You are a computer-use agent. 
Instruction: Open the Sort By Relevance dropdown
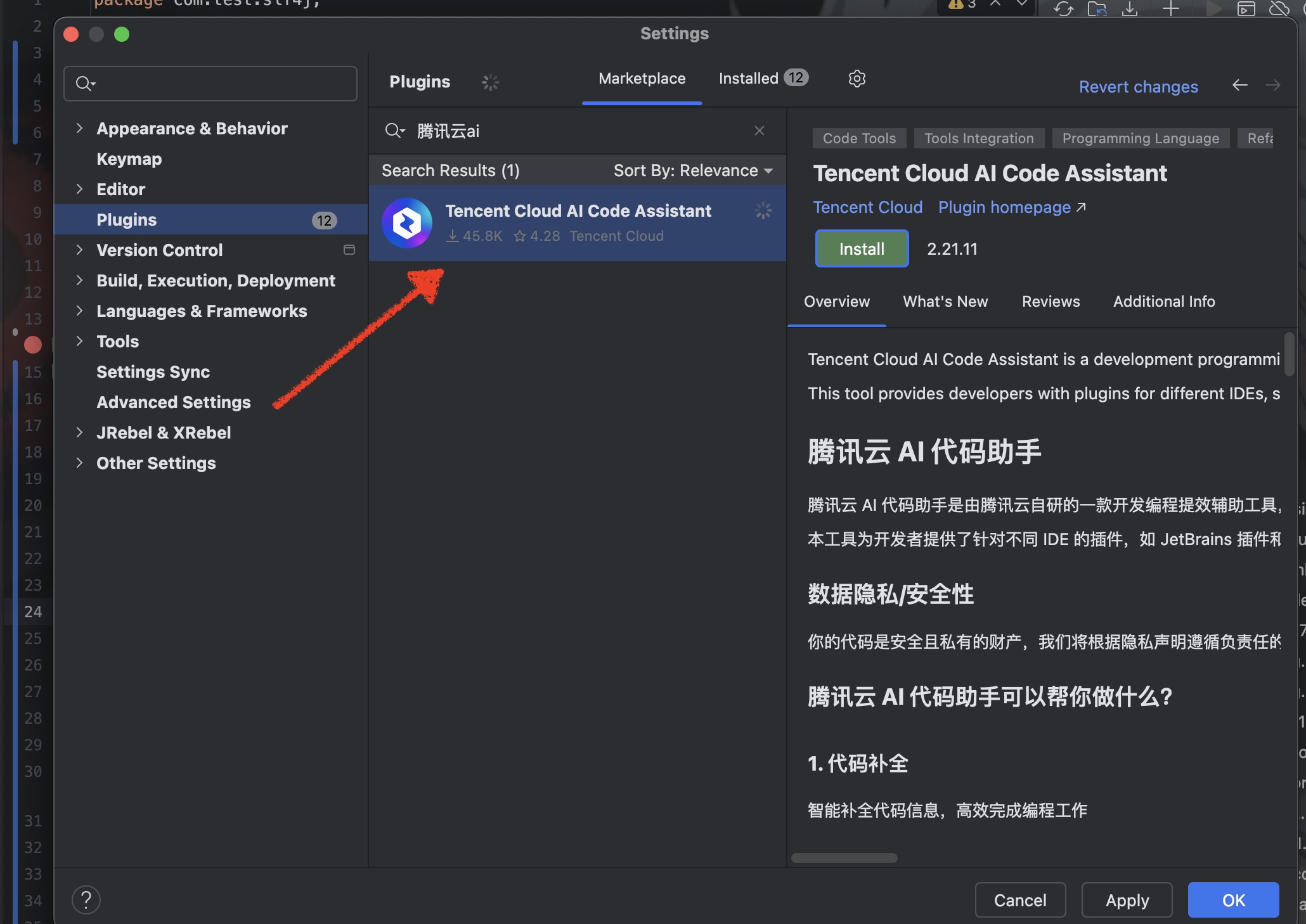click(x=694, y=170)
